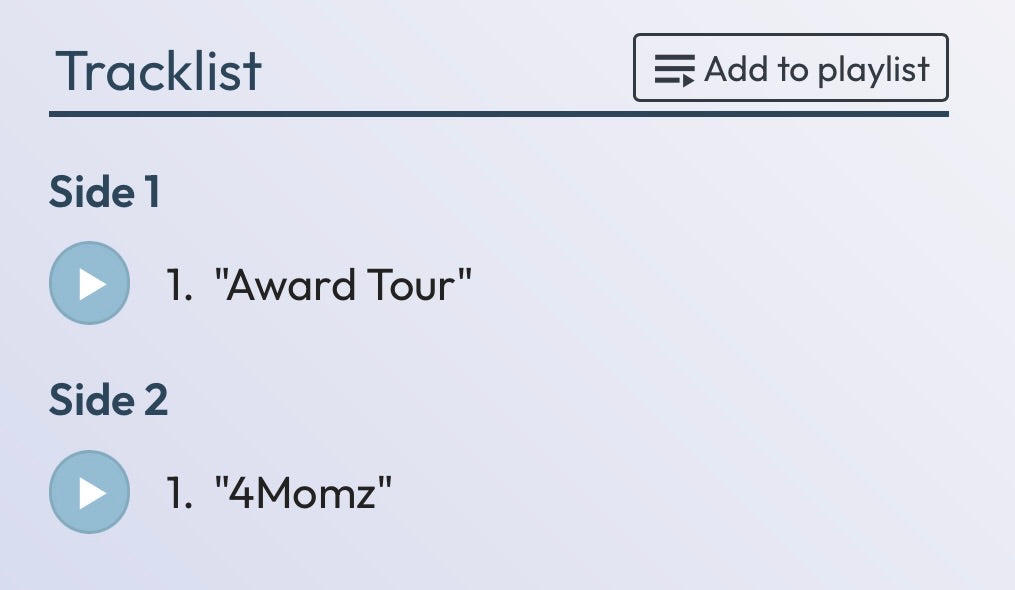Click the "Add to playlist" label text
This screenshot has width=1015, height=590.
coord(817,70)
